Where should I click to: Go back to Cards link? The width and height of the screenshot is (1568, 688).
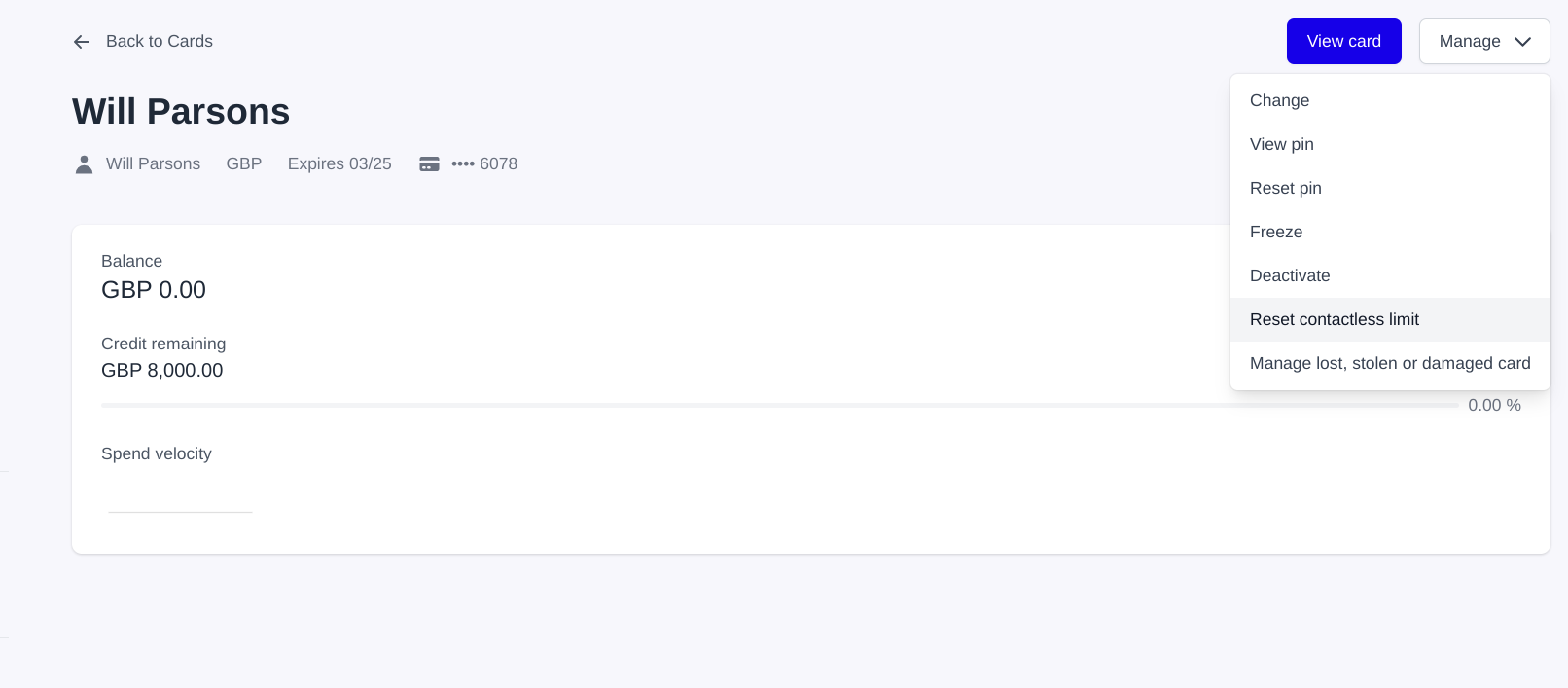159,42
